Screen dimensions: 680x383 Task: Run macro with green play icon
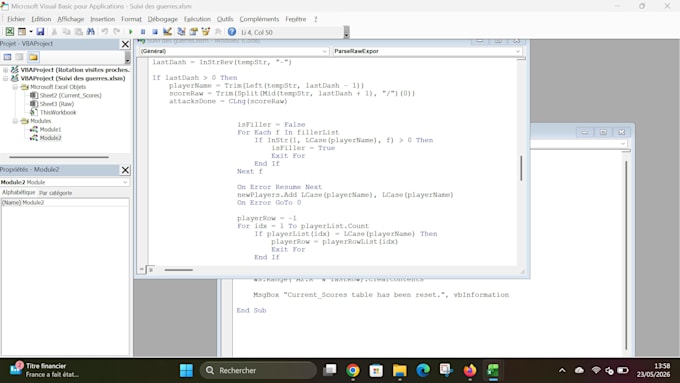[130, 32]
